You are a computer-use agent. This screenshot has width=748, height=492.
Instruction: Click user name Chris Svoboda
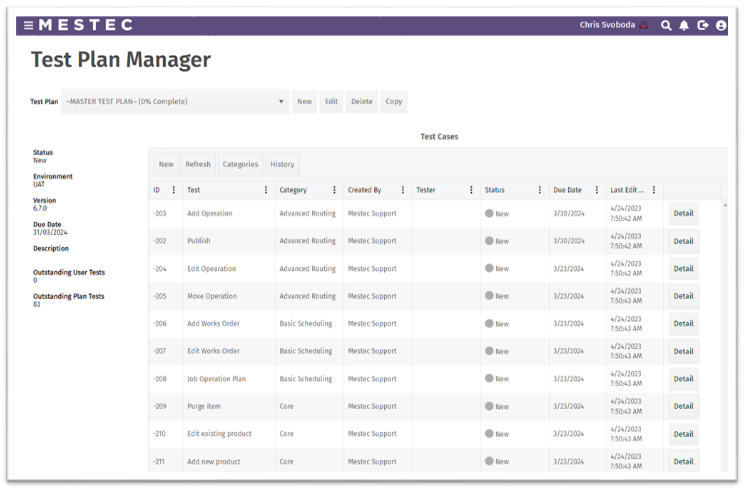(x=607, y=25)
